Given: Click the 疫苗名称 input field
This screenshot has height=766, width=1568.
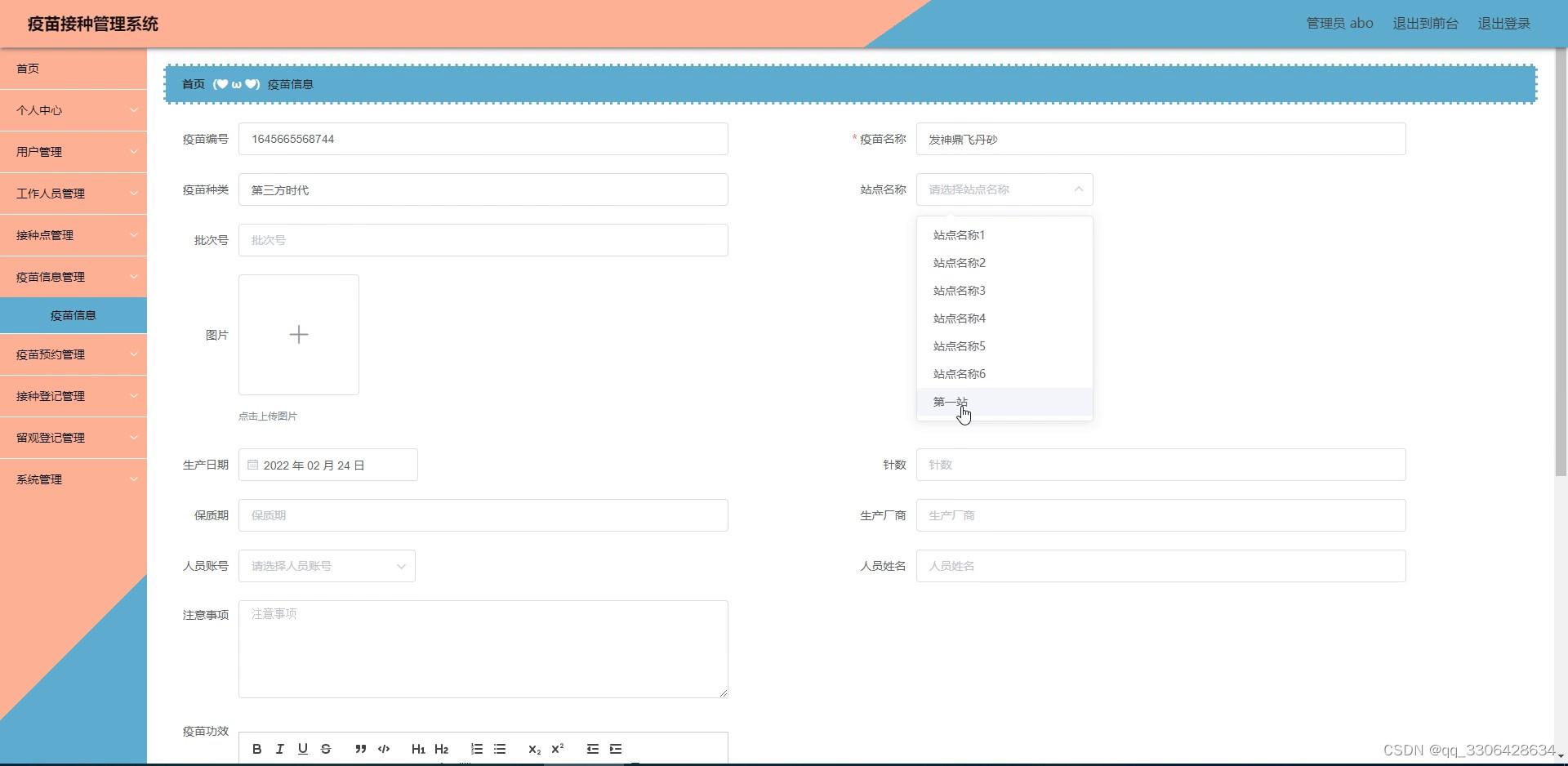Looking at the screenshot, I should click(1161, 139).
